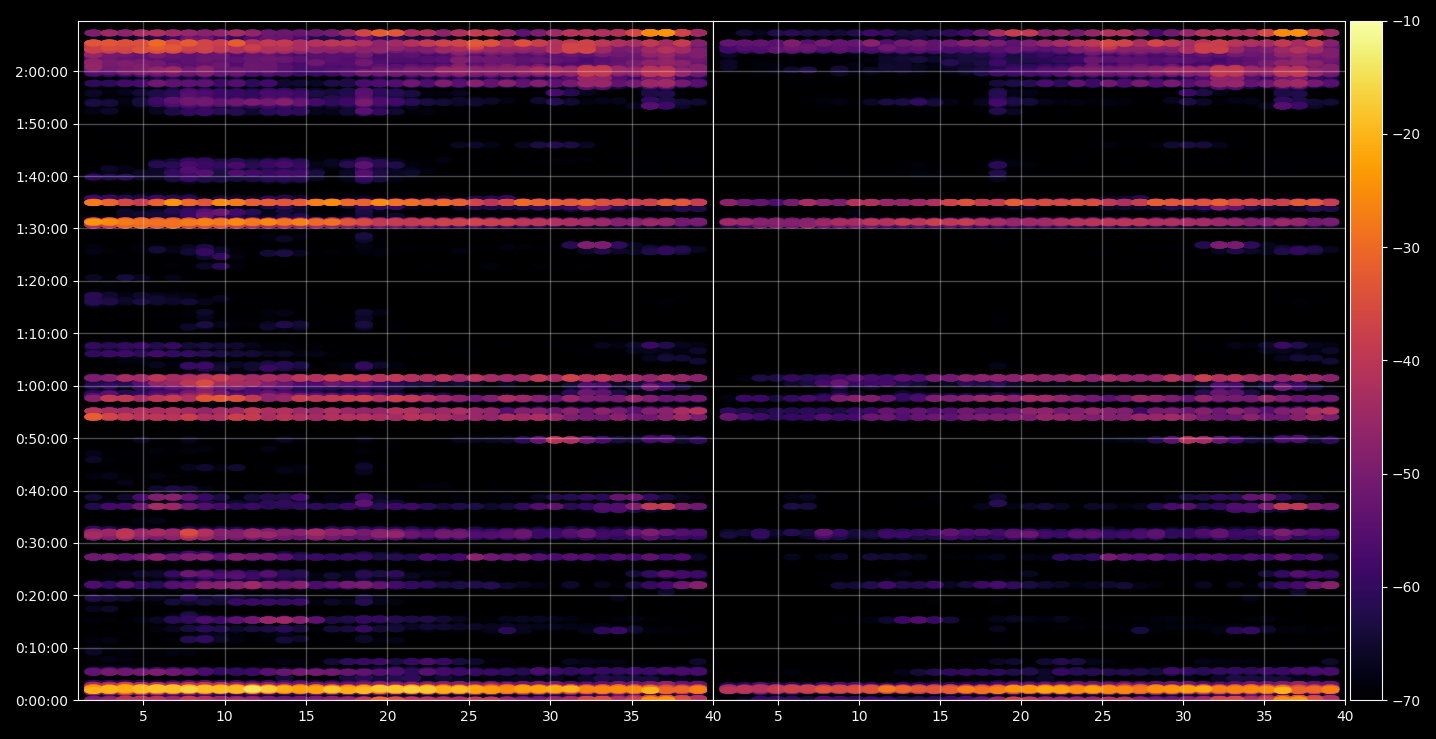Click the −70 colorbar tick label
1436x739 pixels.
[x=1406, y=701]
